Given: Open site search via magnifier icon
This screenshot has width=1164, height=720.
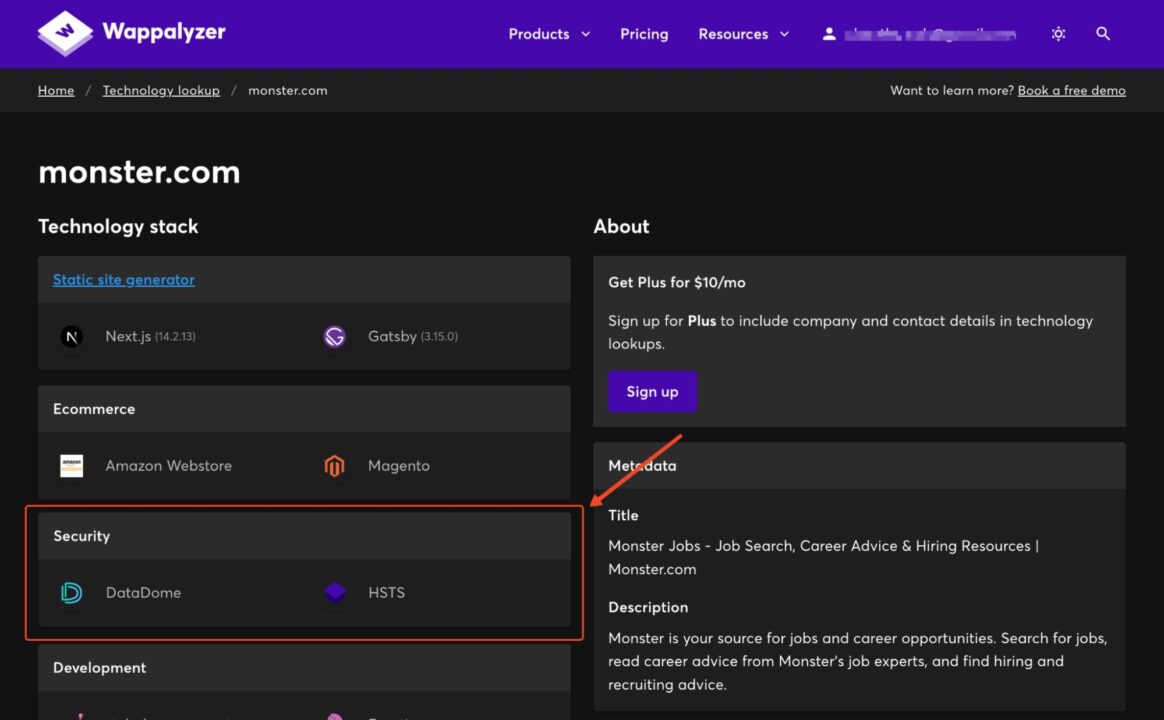Looking at the screenshot, I should (1103, 33).
